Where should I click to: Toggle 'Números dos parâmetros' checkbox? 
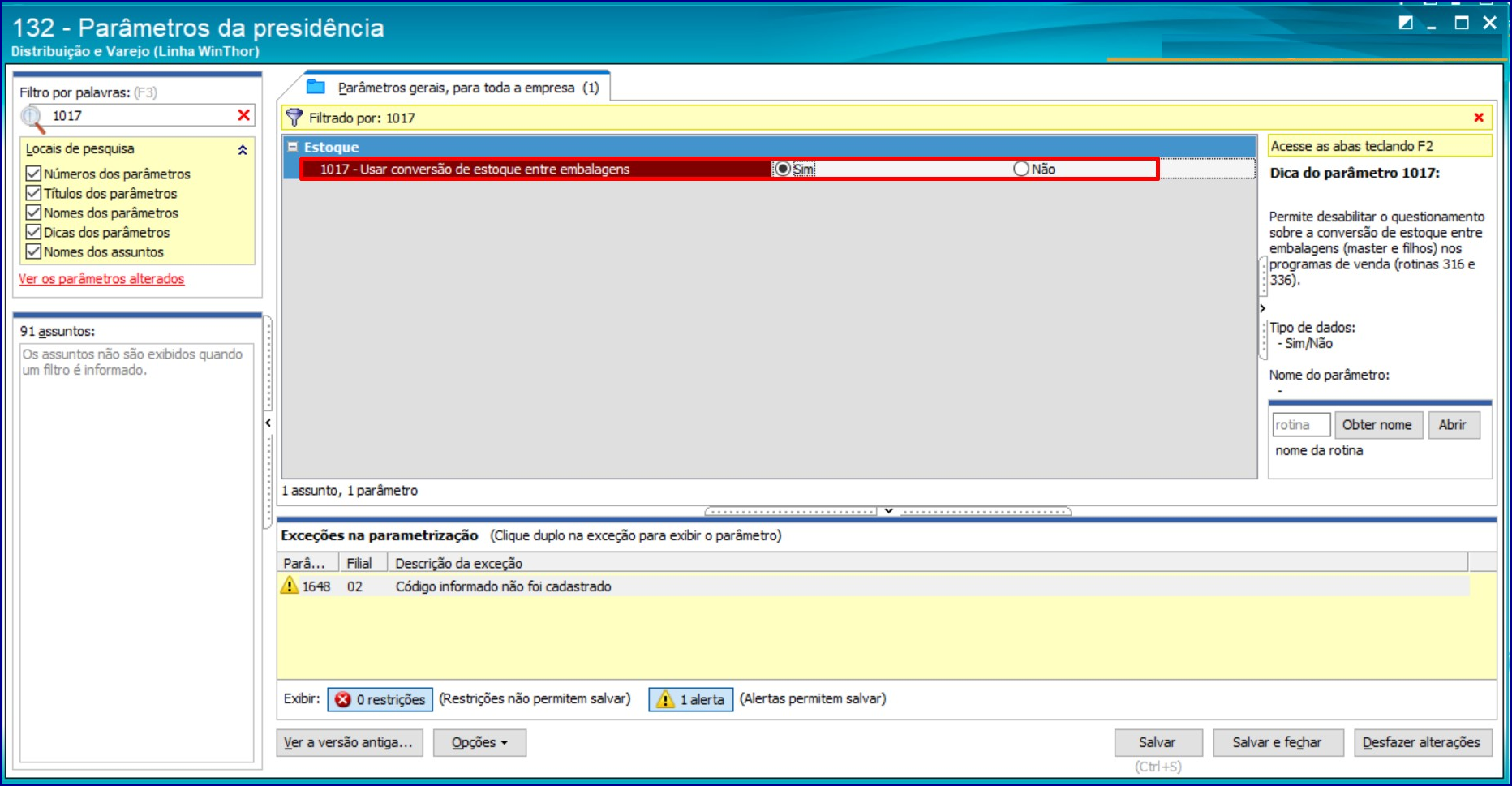point(33,174)
